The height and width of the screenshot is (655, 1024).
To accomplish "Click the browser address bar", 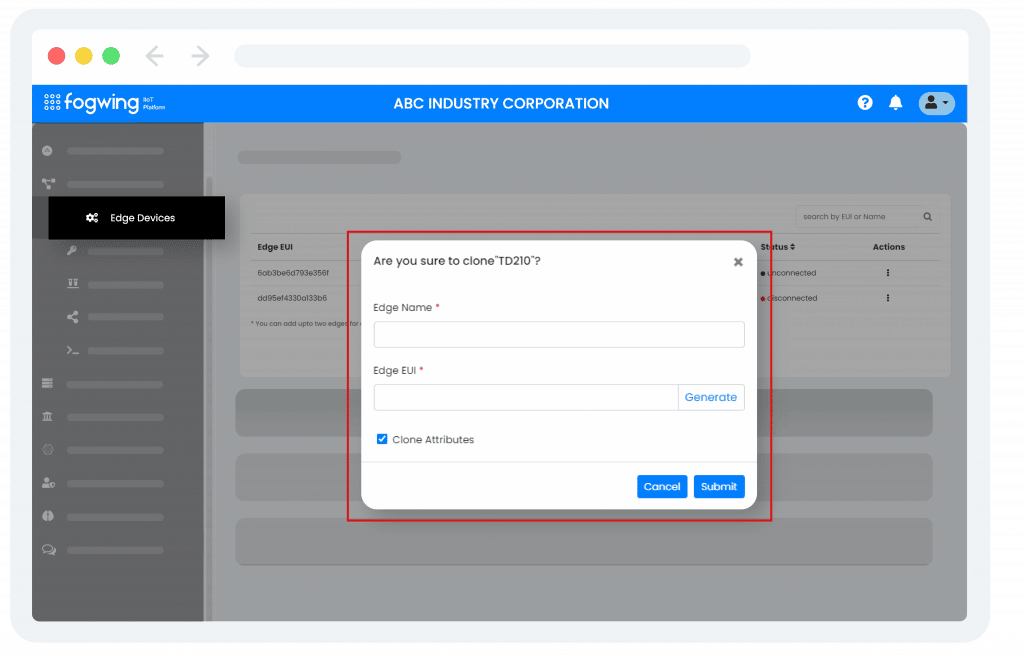I will (x=492, y=56).
